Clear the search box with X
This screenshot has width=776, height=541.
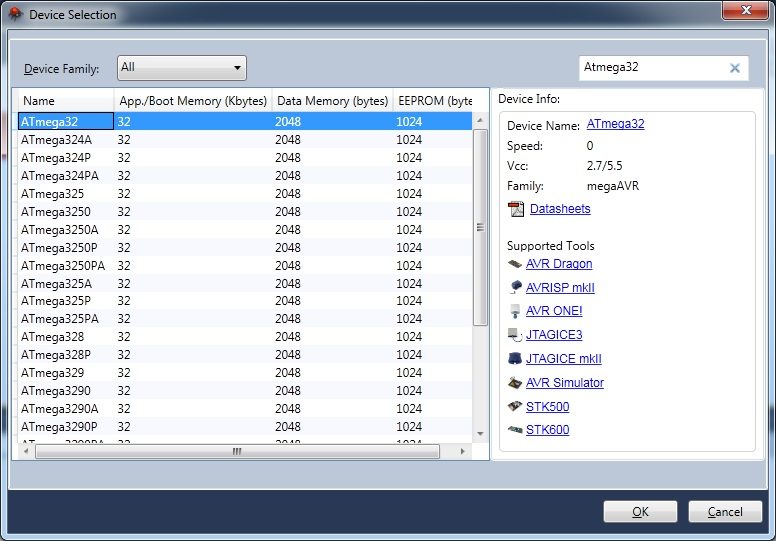point(735,68)
